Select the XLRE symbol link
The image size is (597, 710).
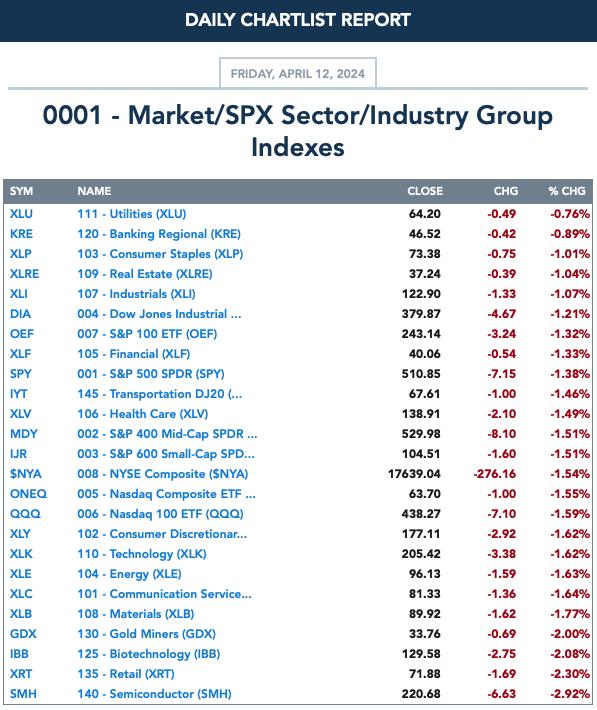click(x=24, y=273)
